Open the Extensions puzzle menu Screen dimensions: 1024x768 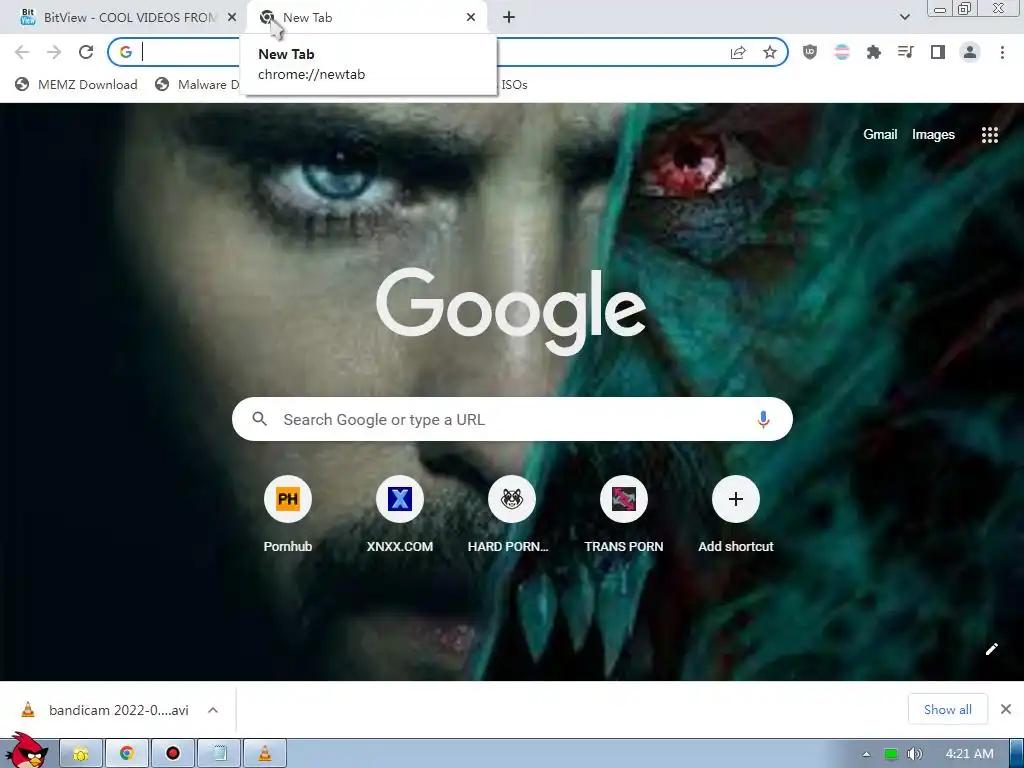(874, 52)
